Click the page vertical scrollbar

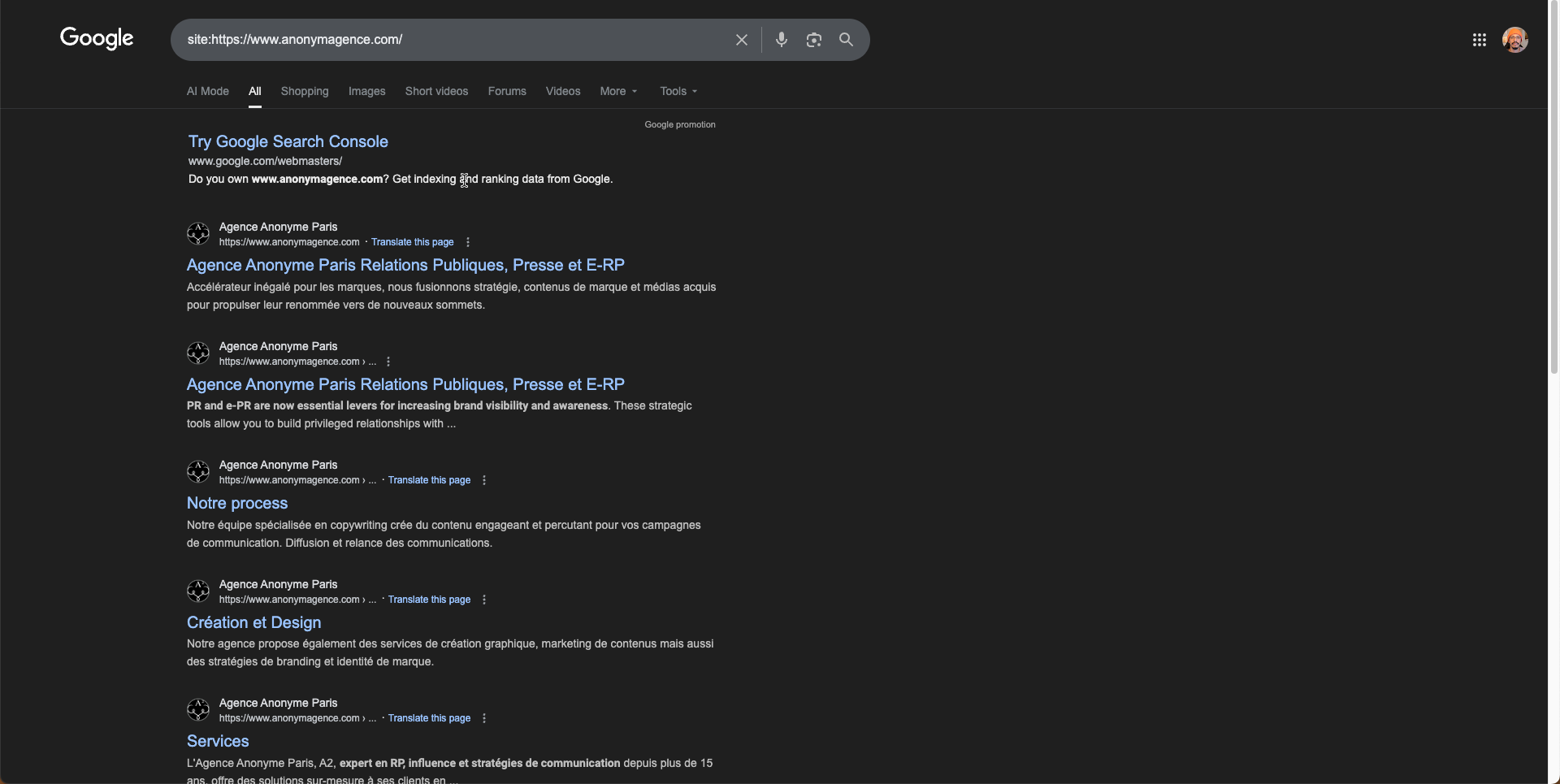(x=1554, y=187)
